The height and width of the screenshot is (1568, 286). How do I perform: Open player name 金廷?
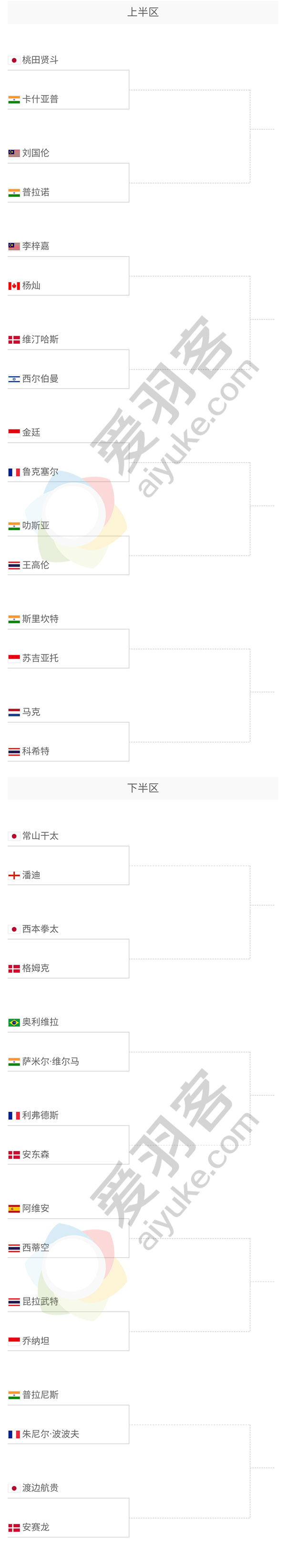[x=31, y=433]
